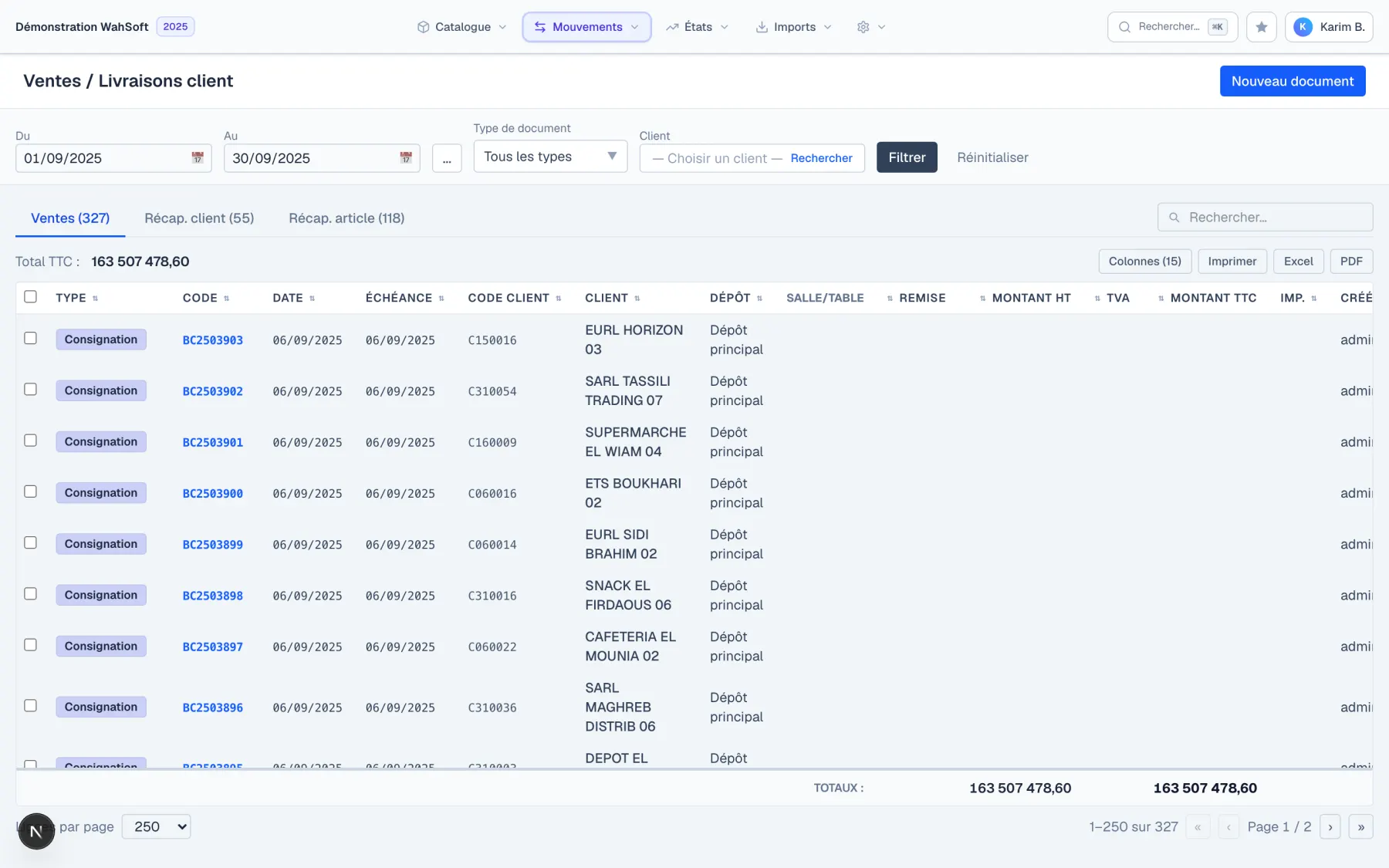Image resolution: width=1389 pixels, height=868 pixels.
Task: Click the calendar icon in Du date field
Action: click(198, 157)
